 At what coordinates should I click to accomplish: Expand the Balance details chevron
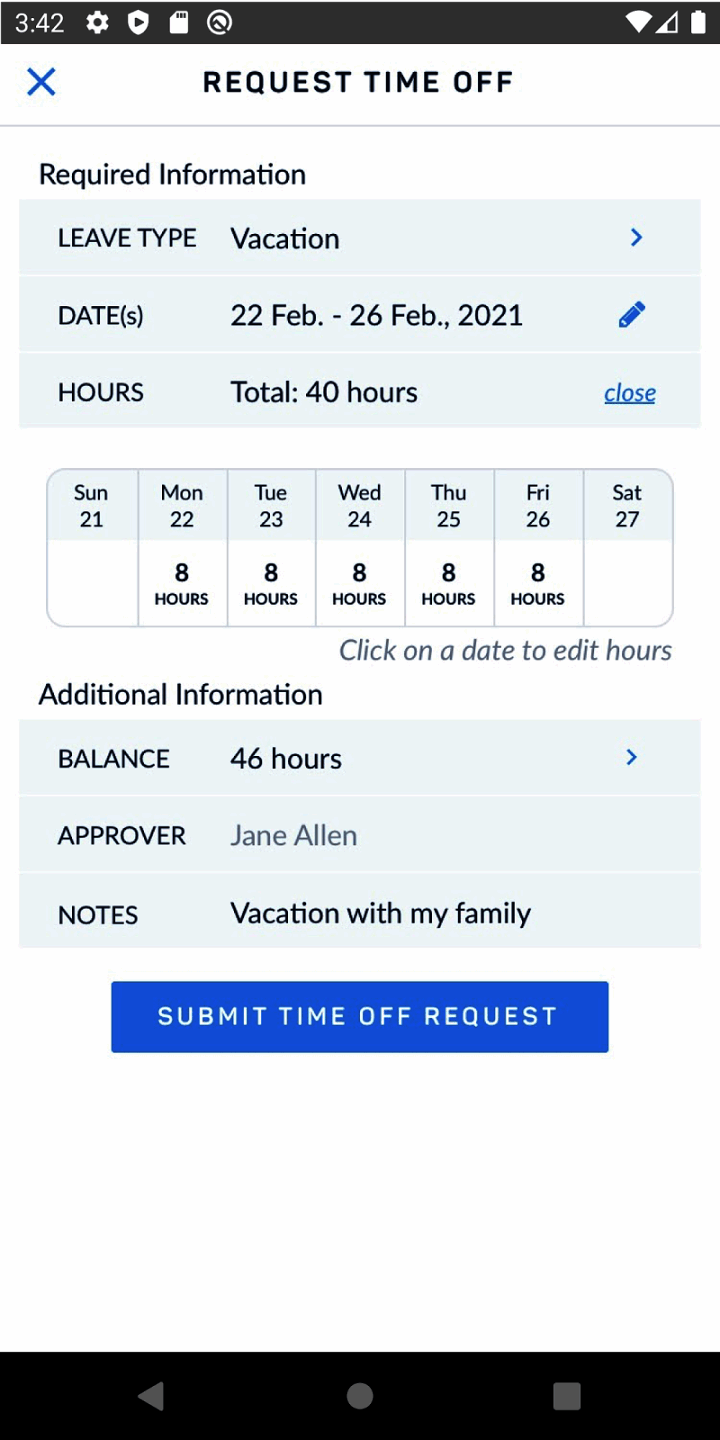point(632,758)
